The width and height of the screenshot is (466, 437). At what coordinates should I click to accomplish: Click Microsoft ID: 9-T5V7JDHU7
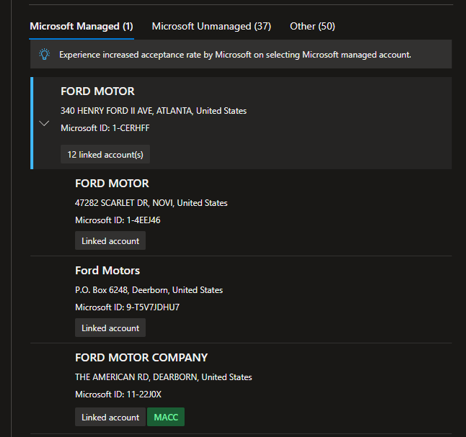pyautogui.click(x=127, y=307)
